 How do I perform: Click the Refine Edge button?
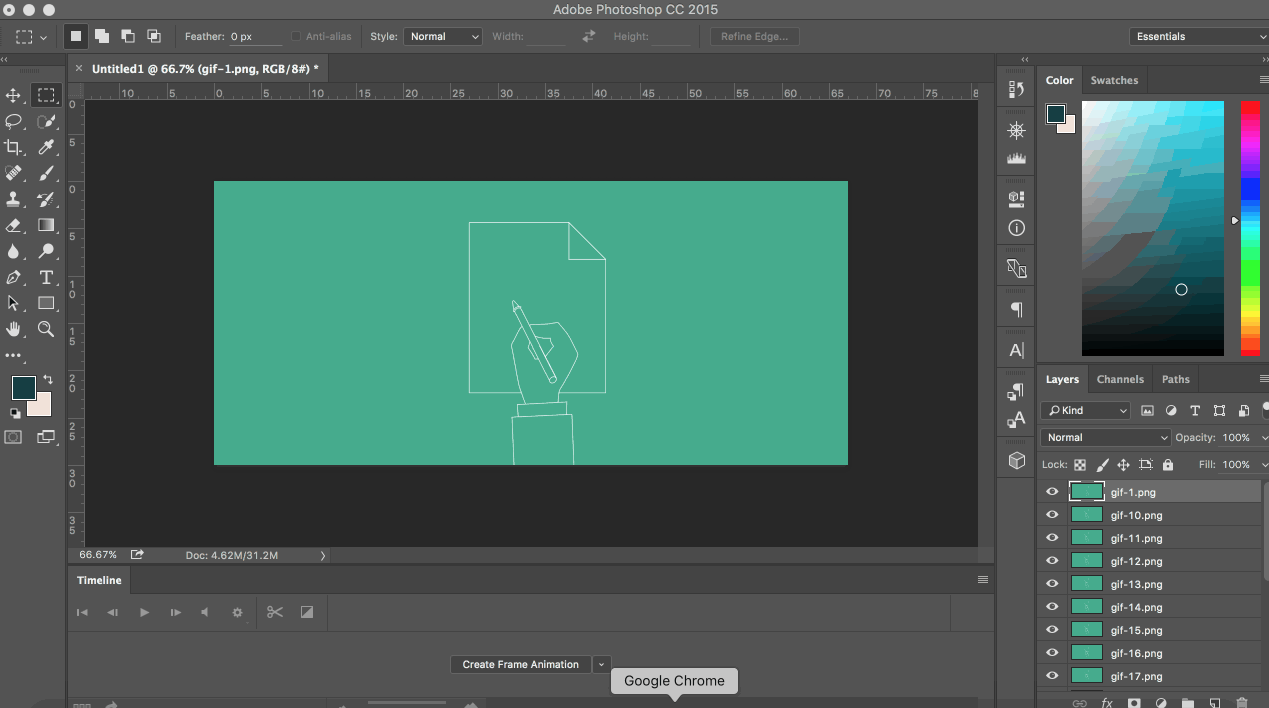pyautogui.click(x=754, y=36)
